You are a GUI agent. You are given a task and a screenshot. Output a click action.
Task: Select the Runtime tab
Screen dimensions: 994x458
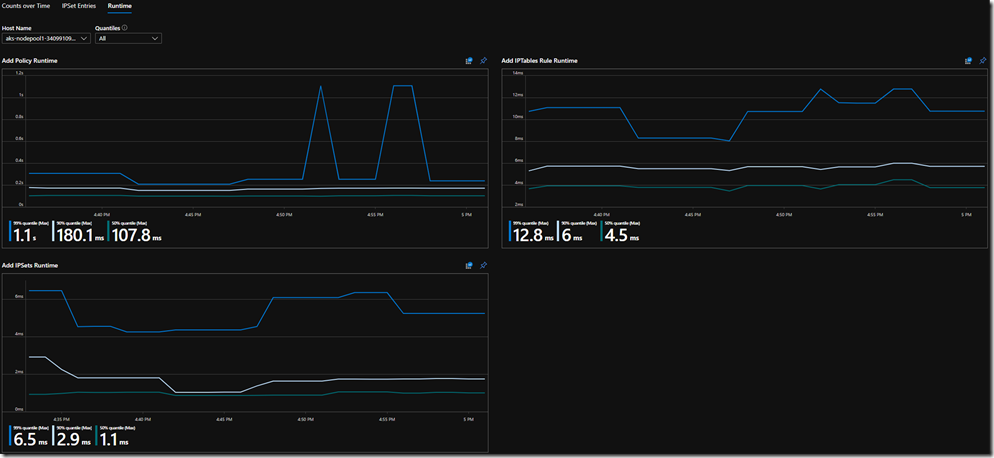120,5
